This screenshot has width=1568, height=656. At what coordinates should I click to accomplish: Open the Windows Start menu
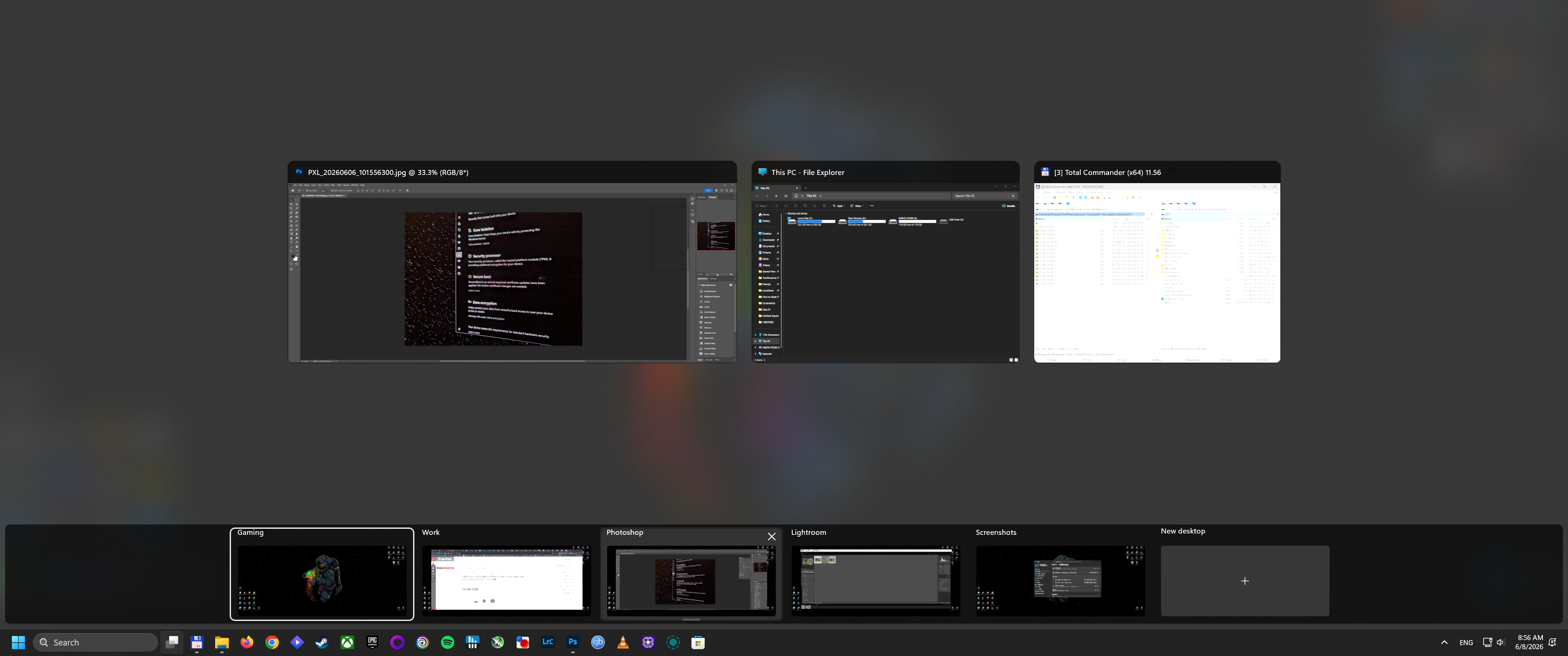click(18, 642)
